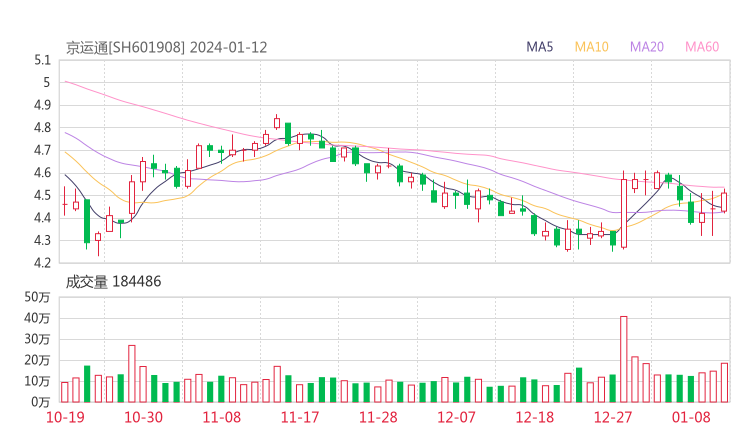
Task: Click the 0万 volume axis label
Action: [x=41, y=402]
